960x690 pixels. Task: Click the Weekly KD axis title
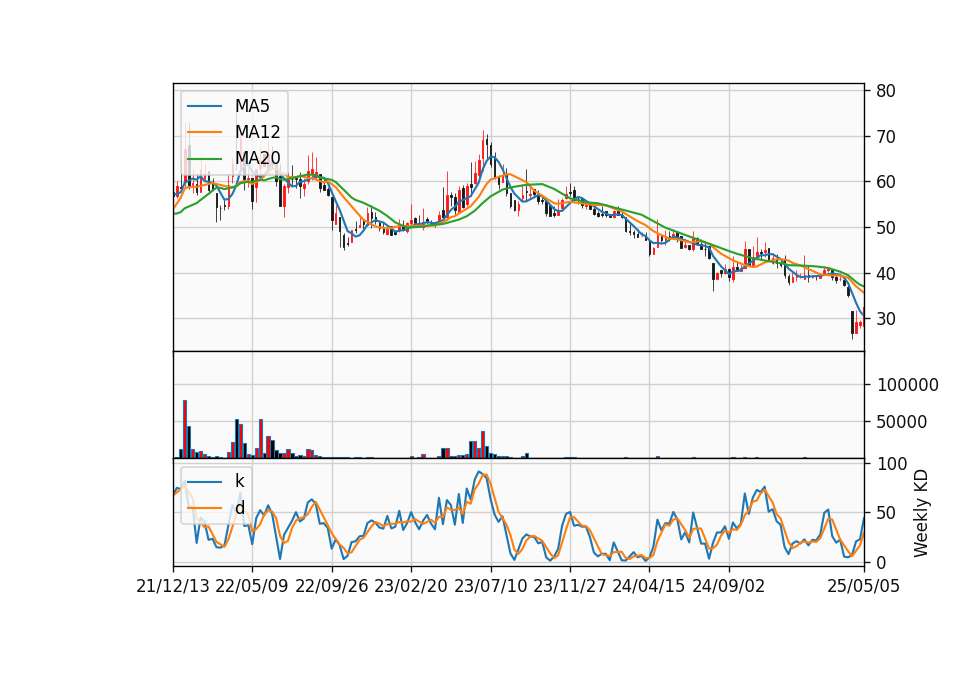[x=921, y=514]
